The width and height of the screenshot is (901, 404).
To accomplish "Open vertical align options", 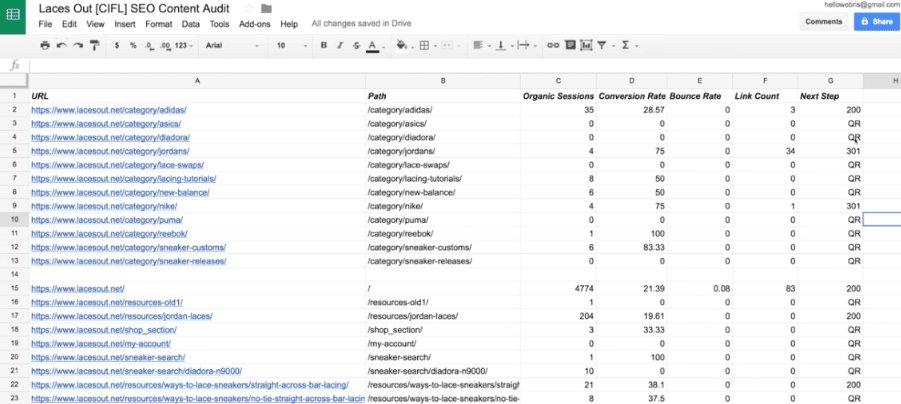I will (500, 45).
